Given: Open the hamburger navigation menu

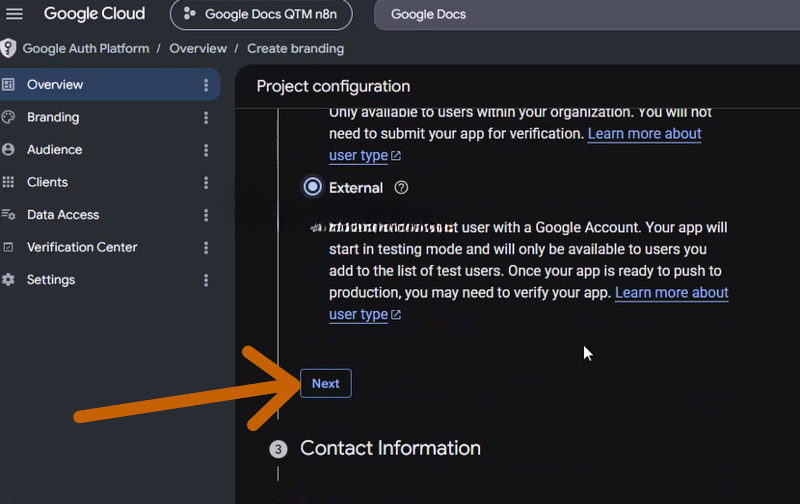Looking at the screenshot, I should tap(14, 14).
